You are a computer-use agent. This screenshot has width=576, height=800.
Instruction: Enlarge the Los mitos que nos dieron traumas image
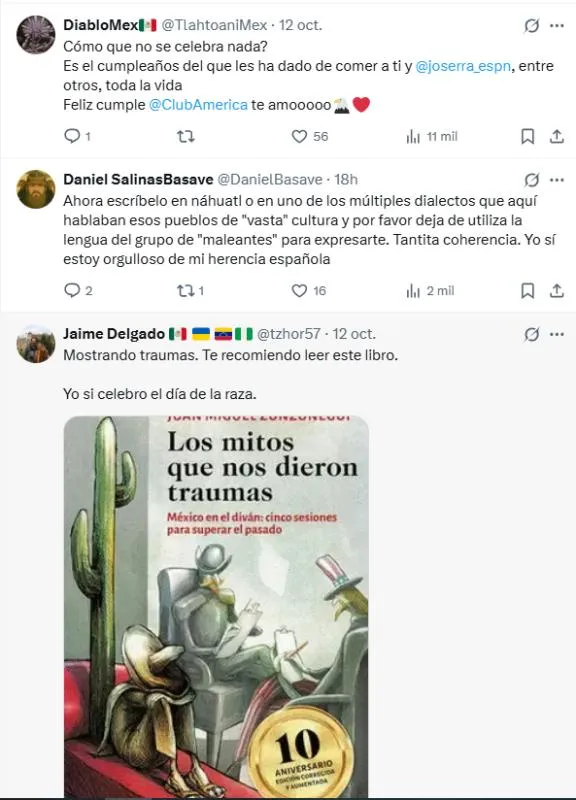(216, 607)
